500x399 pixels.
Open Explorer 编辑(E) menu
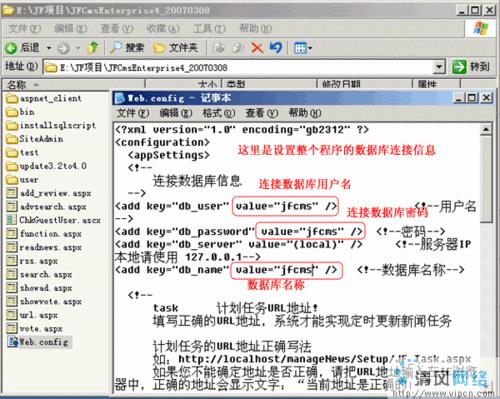[x=71, y=29]
